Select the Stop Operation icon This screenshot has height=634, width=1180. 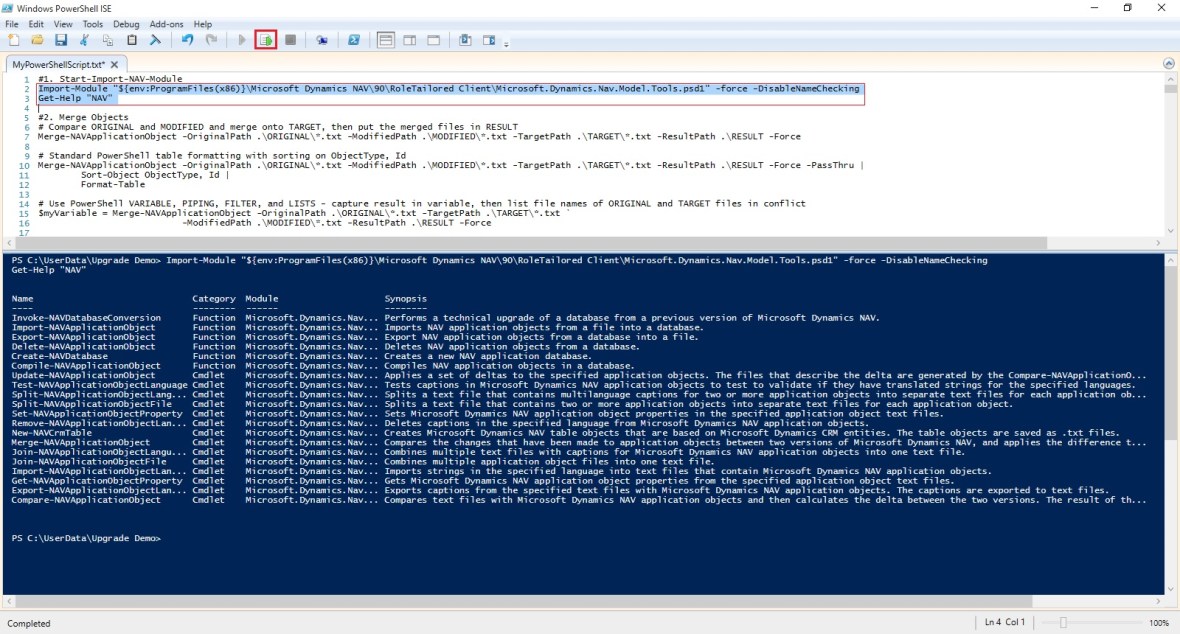pos(289,40)
